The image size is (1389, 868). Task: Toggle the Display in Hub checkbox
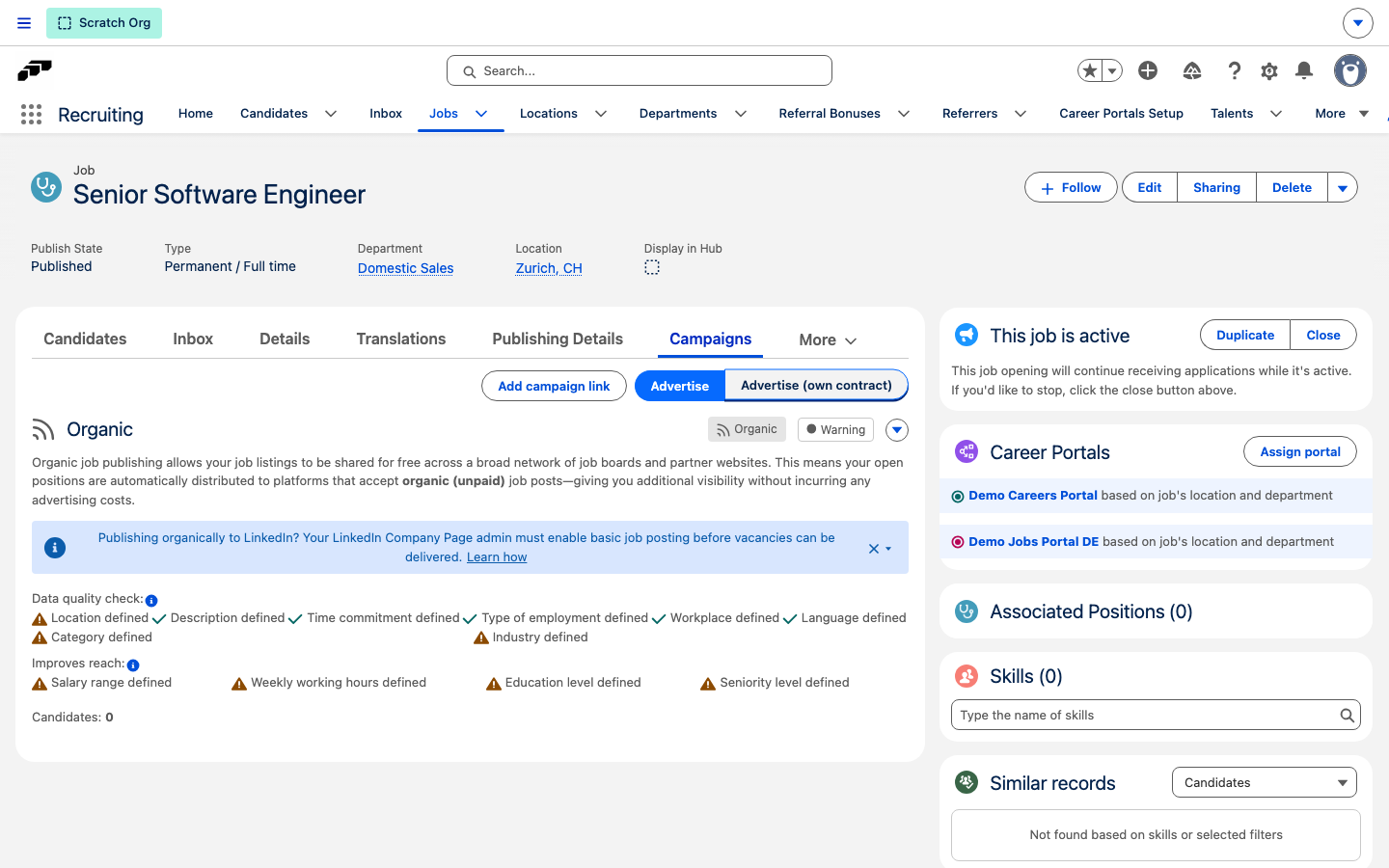tap(652, 267)
